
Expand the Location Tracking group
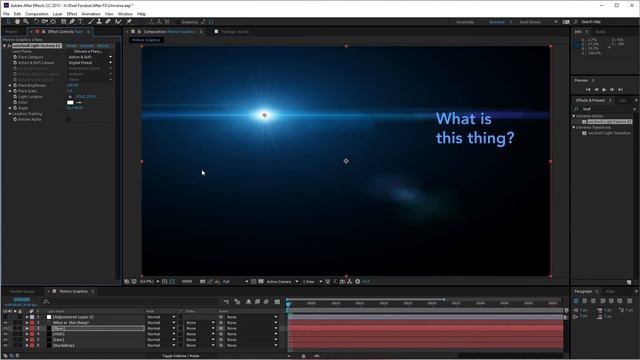[x=10, y=114]
